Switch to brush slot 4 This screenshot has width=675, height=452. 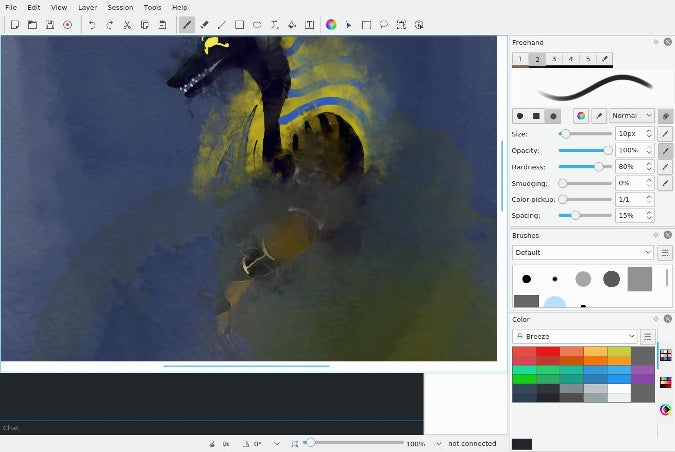[571, 59]
